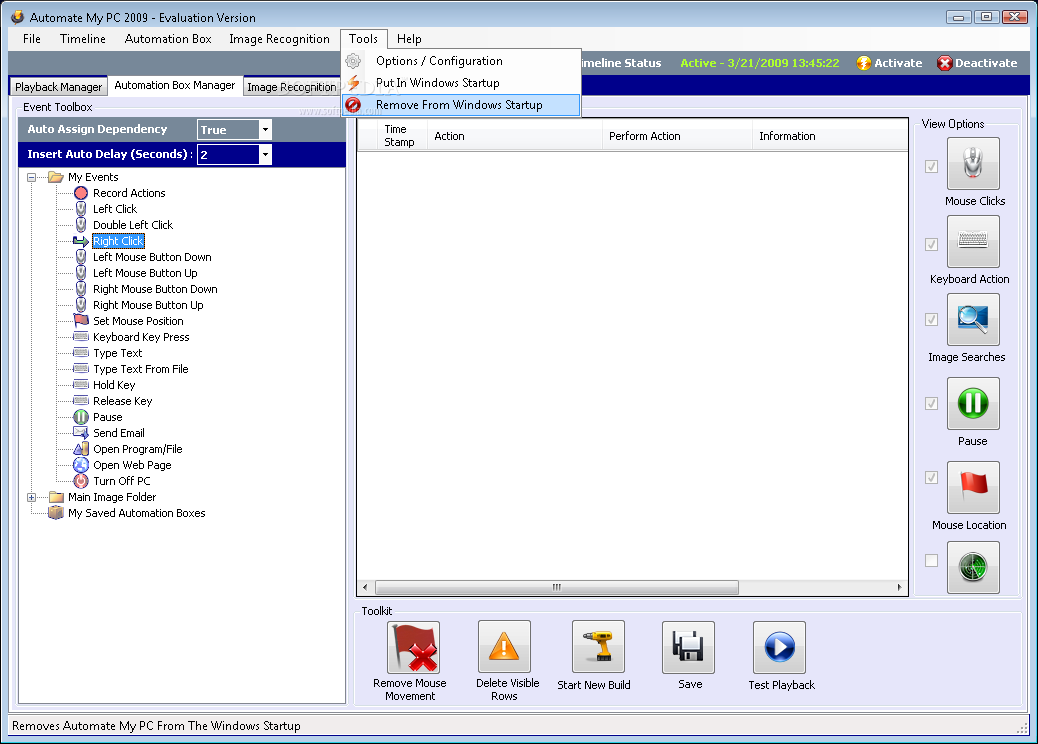Click the Mouse Clicks view option button
1038x744 pixels.
(973, 163)
